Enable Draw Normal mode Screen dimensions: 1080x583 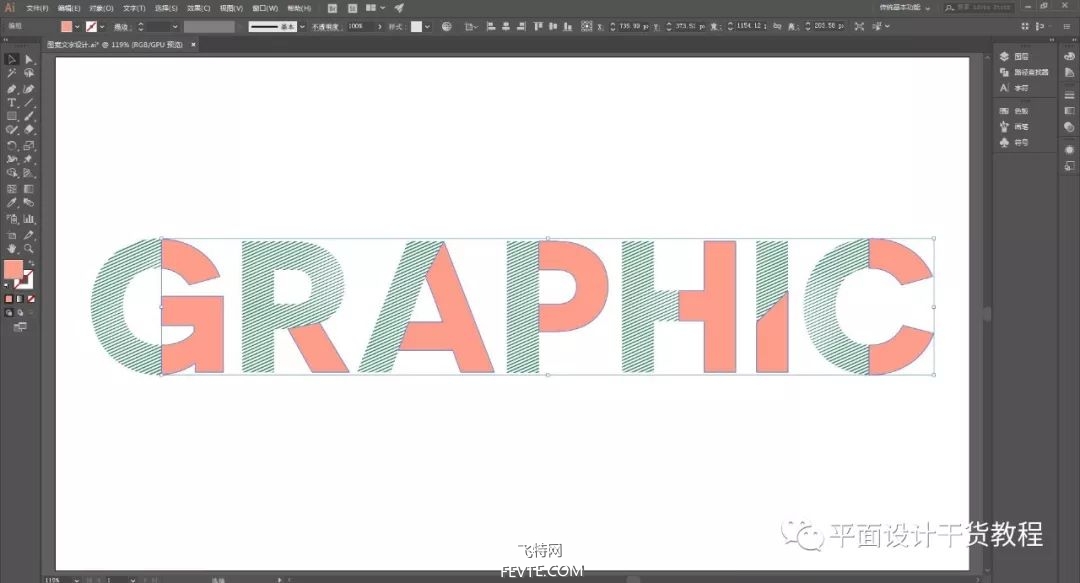[x=9, y=313]
